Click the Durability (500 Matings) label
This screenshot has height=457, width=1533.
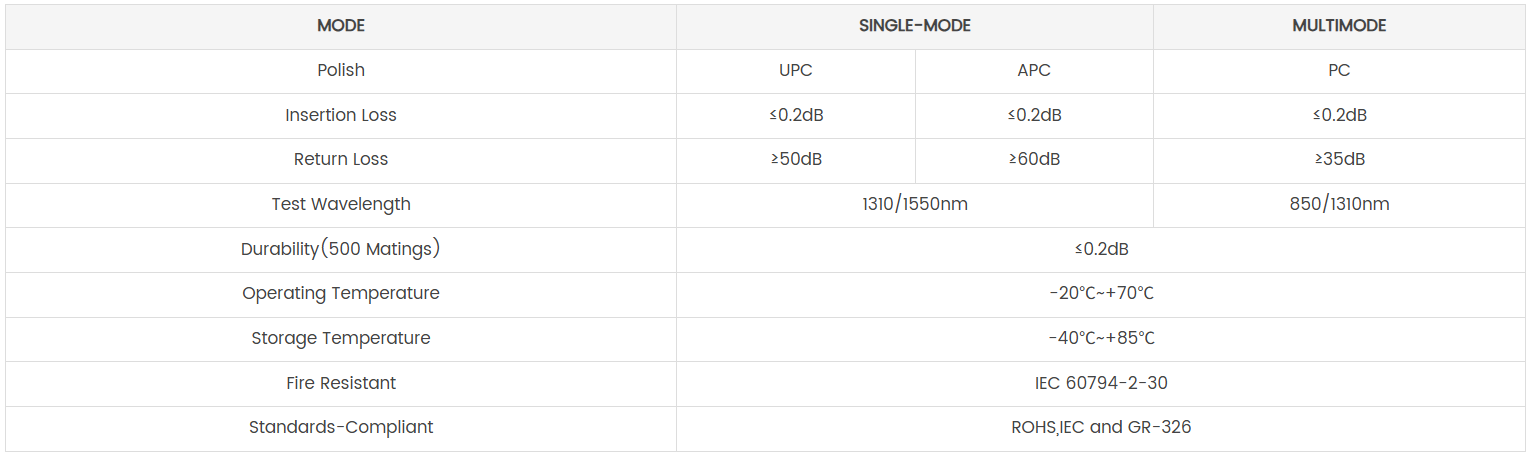[341, 250]
